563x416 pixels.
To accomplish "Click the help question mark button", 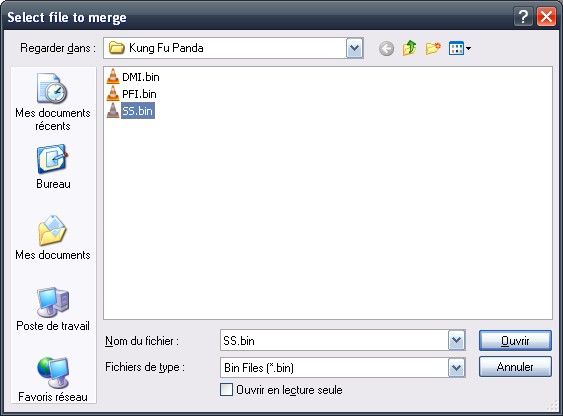I will [x=523, y=17].
